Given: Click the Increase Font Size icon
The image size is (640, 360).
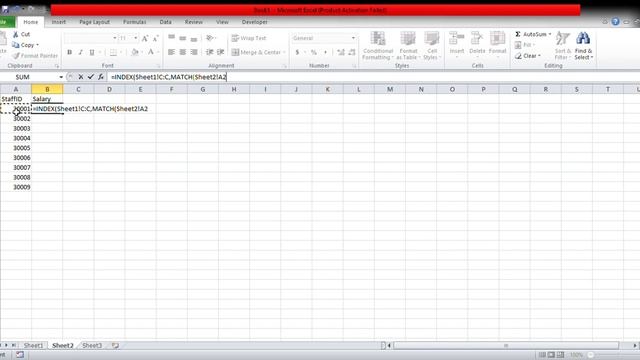Looking at the screenshot, I should click(145, 38).
